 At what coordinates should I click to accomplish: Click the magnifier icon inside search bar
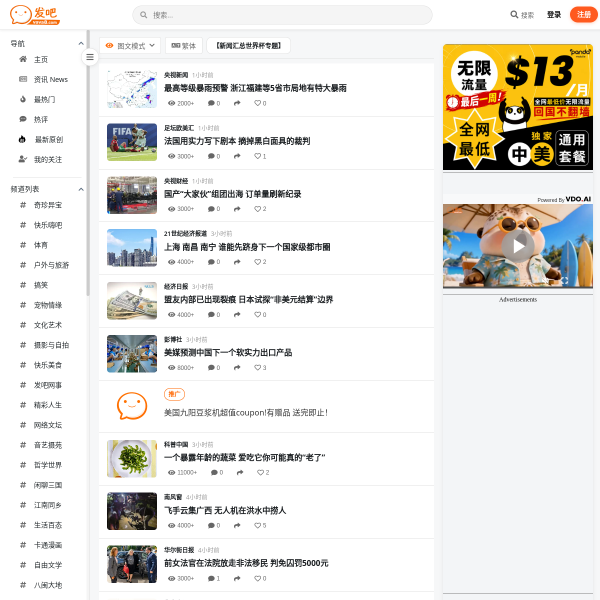click(x=143, y=15)
